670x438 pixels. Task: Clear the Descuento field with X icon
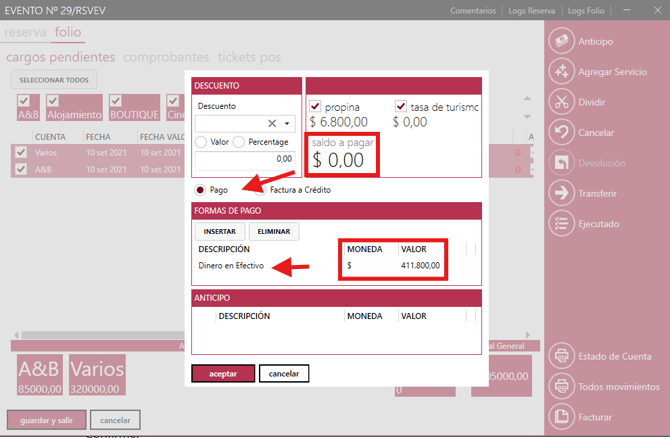(x=272, y=124)
